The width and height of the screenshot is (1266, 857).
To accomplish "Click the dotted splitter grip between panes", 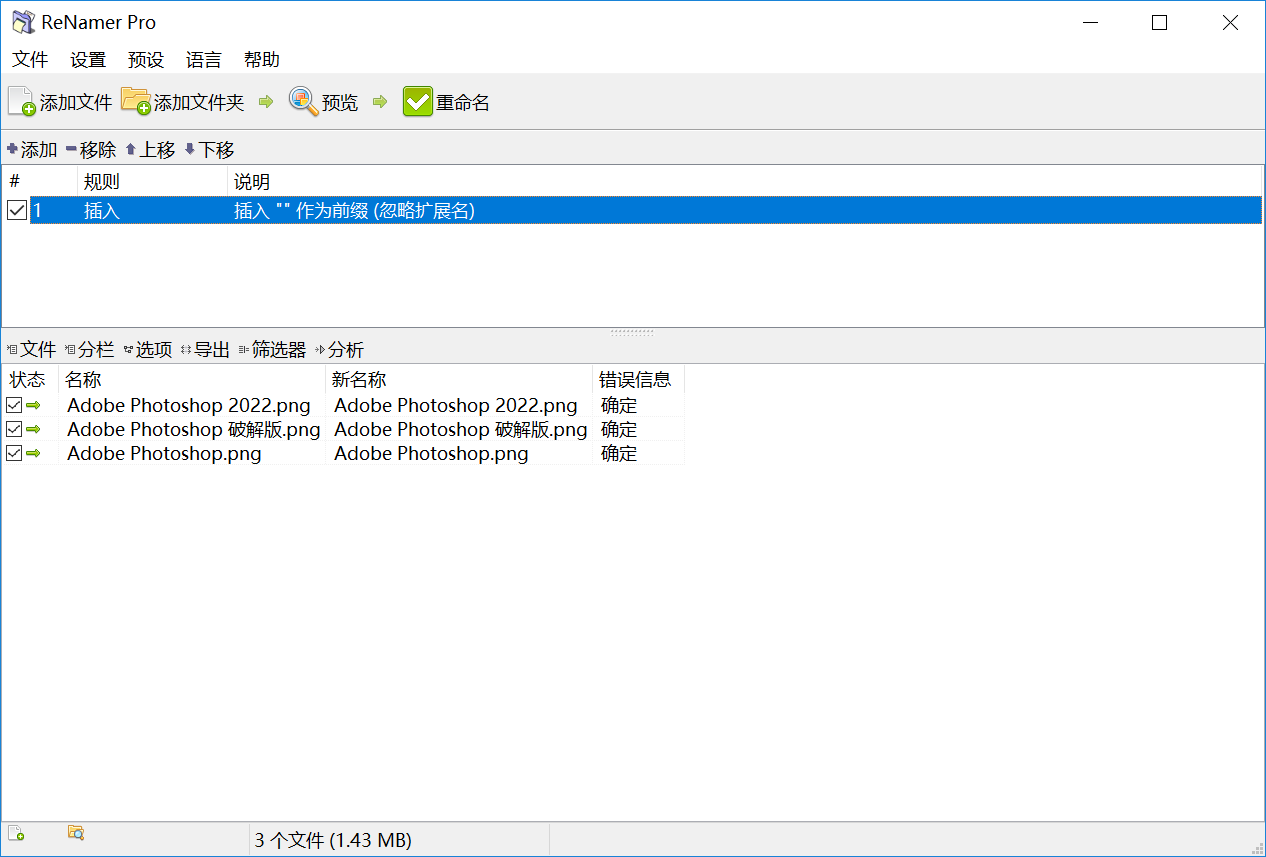I will [632, 331].
